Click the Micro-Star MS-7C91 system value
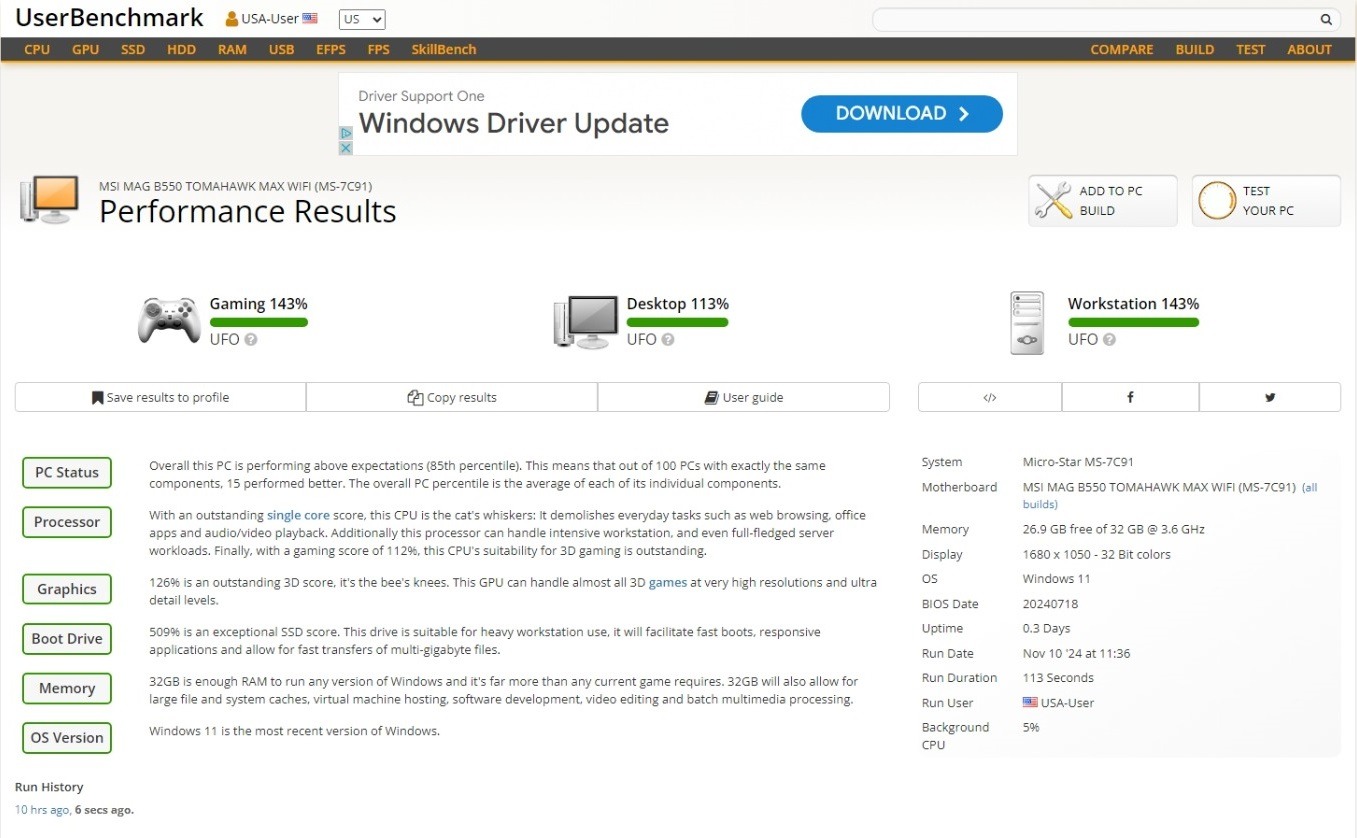 tap(1078, 462)
